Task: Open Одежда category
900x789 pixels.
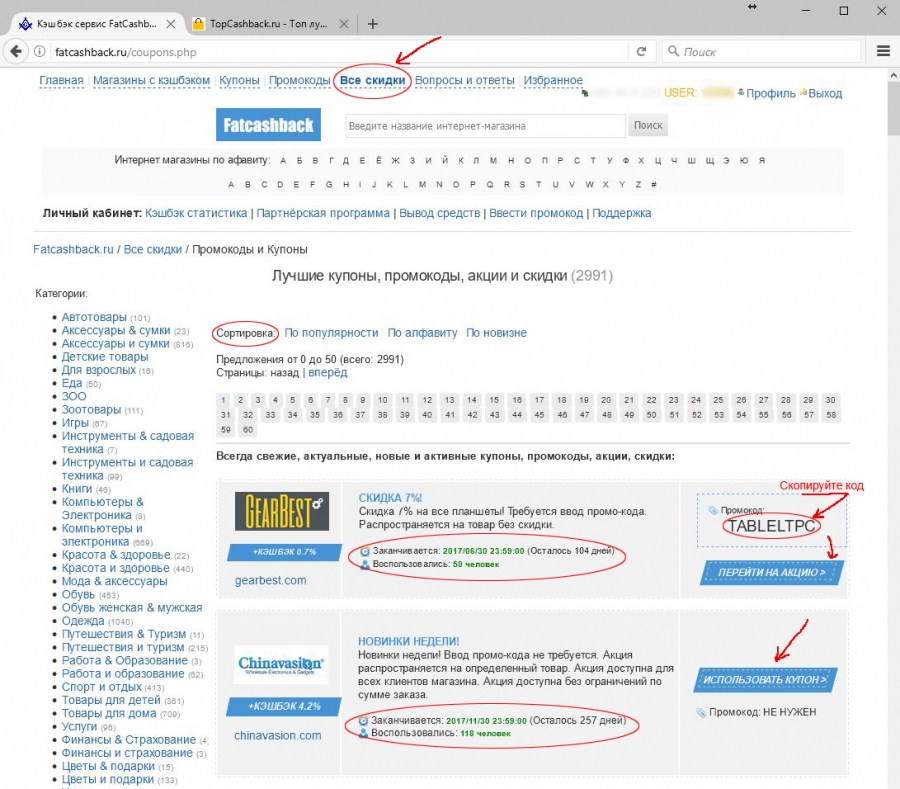Action: click(x=83, y=620)
